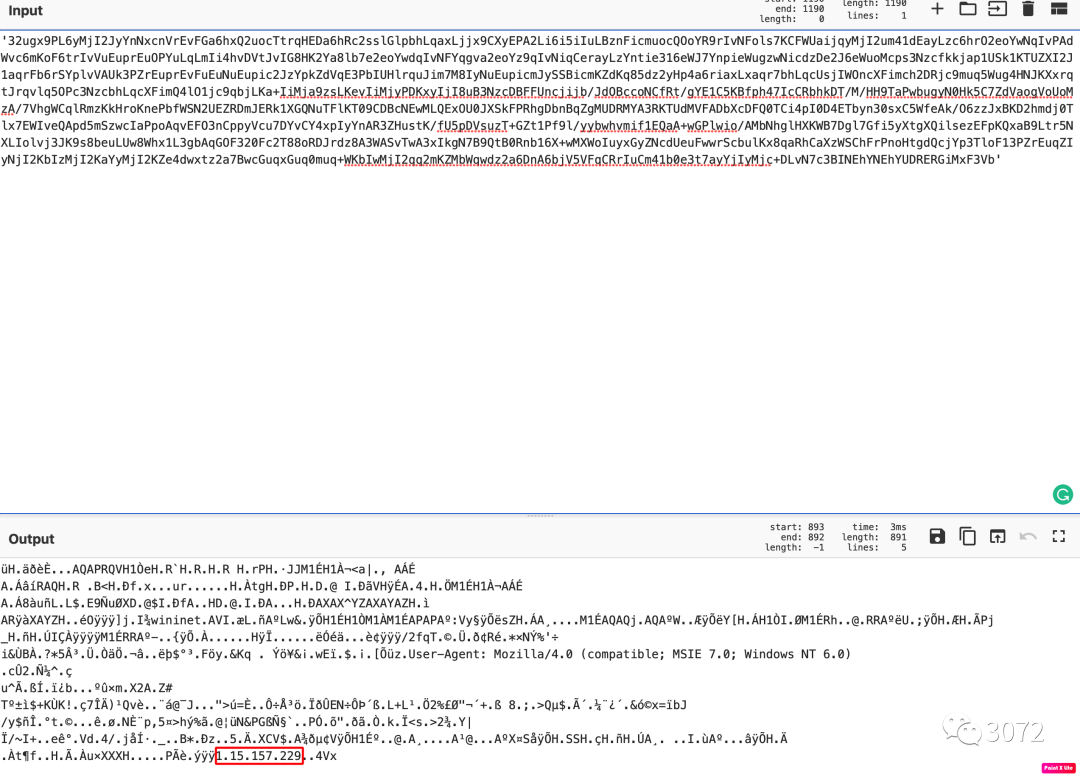Click the input stat 'end: 1190'

click(800, 9)
